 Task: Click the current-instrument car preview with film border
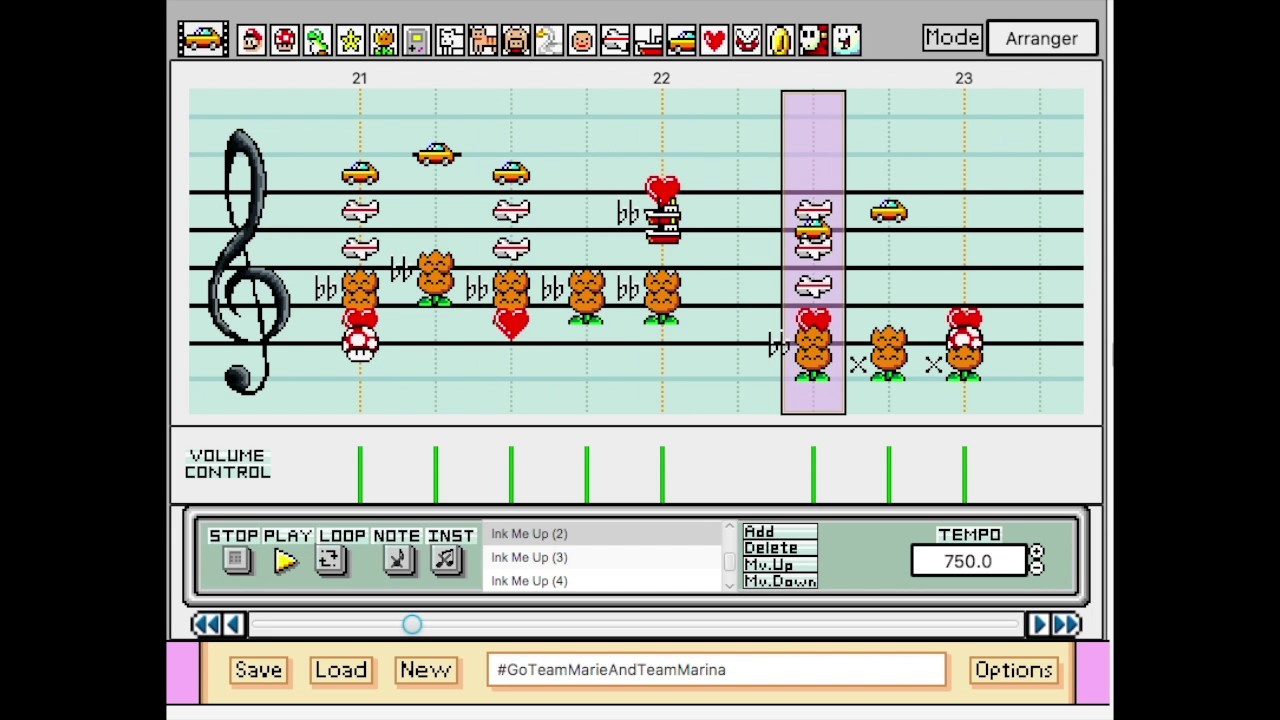point(203,39)
